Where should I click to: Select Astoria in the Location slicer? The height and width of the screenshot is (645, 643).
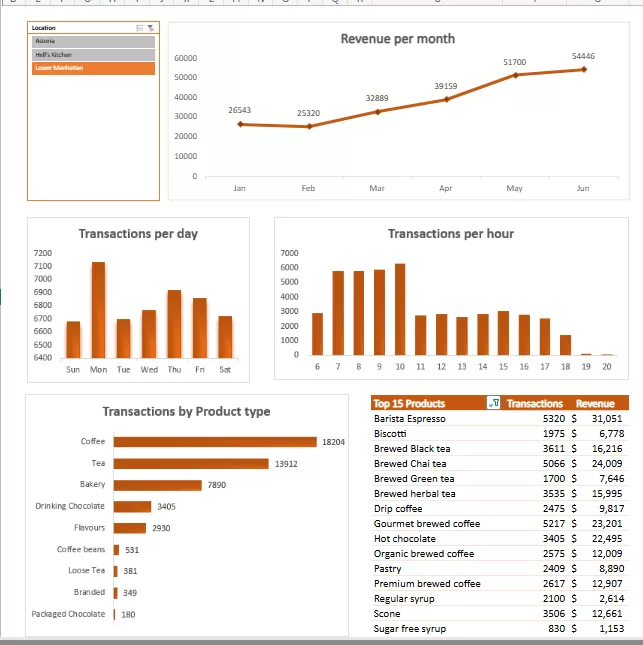point(92,41)
